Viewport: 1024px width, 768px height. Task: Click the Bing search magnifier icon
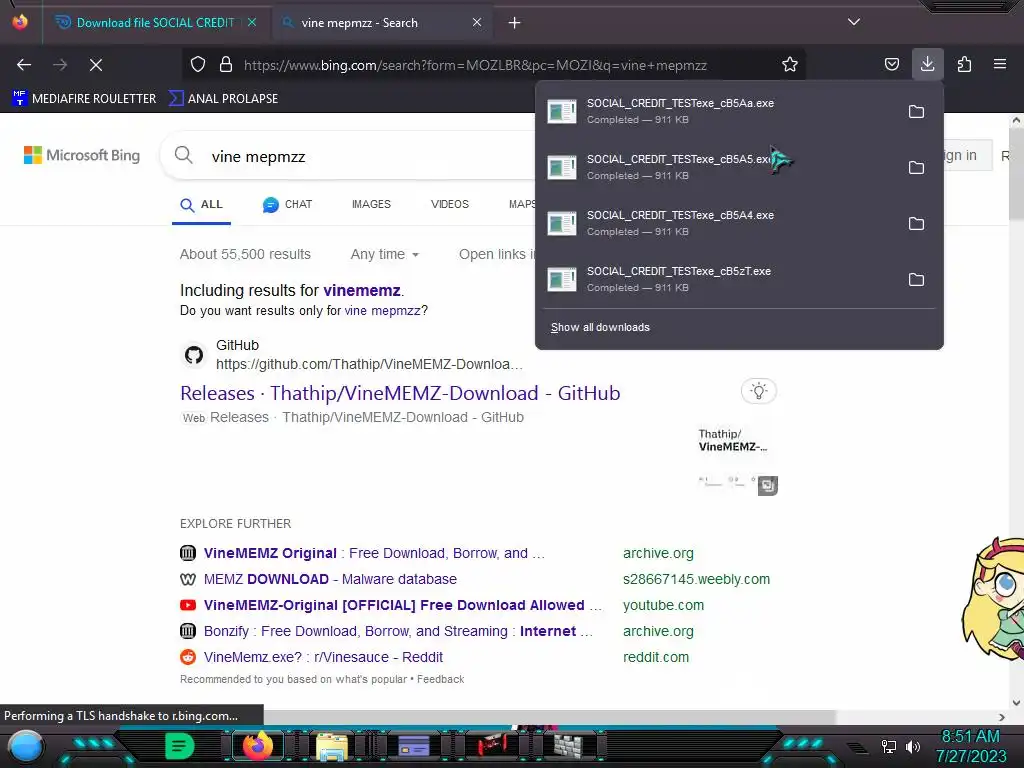[x=184, y=155]
